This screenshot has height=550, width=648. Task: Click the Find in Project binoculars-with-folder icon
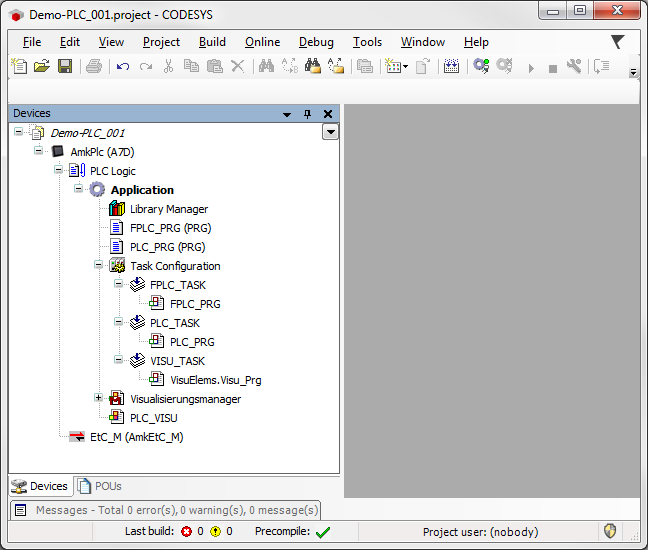[x=313, y=66]
